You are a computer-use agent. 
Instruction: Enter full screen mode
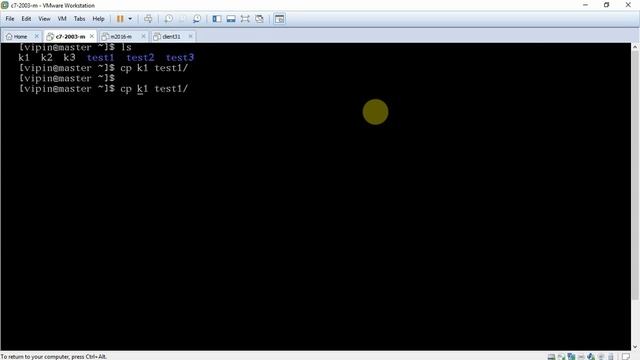pyautogui.click(x=245, y=19)
